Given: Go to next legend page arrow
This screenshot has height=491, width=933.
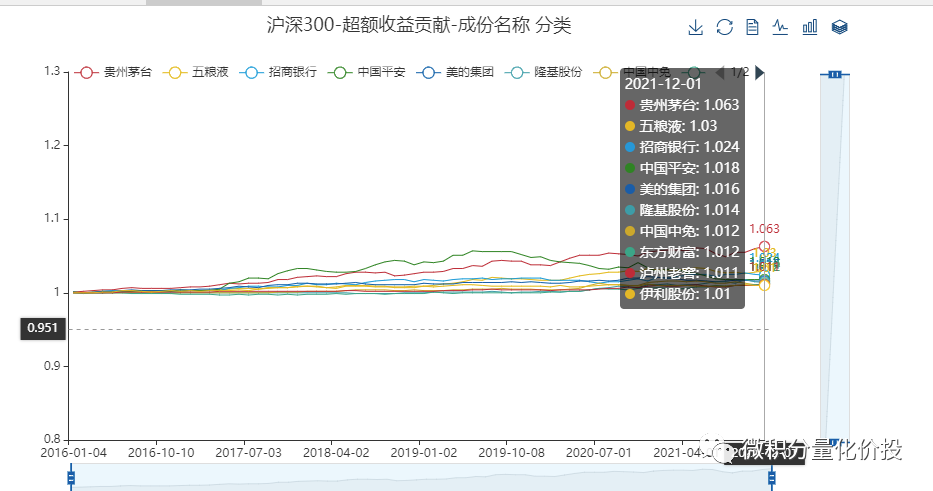Looking at the screenshot, I should point(760,73).
